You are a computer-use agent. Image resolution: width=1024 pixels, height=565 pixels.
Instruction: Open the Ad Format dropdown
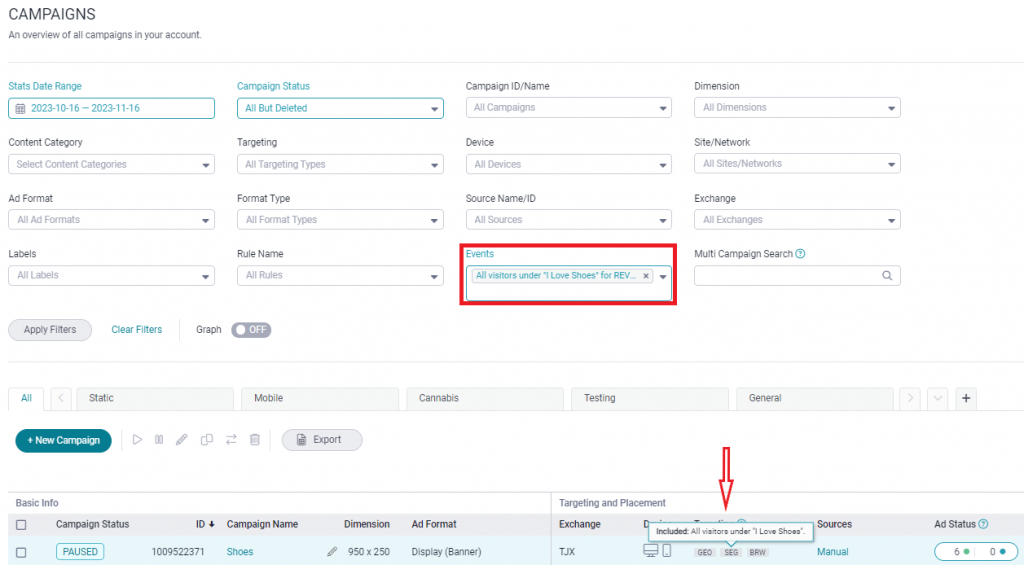[x=112, y=220]
